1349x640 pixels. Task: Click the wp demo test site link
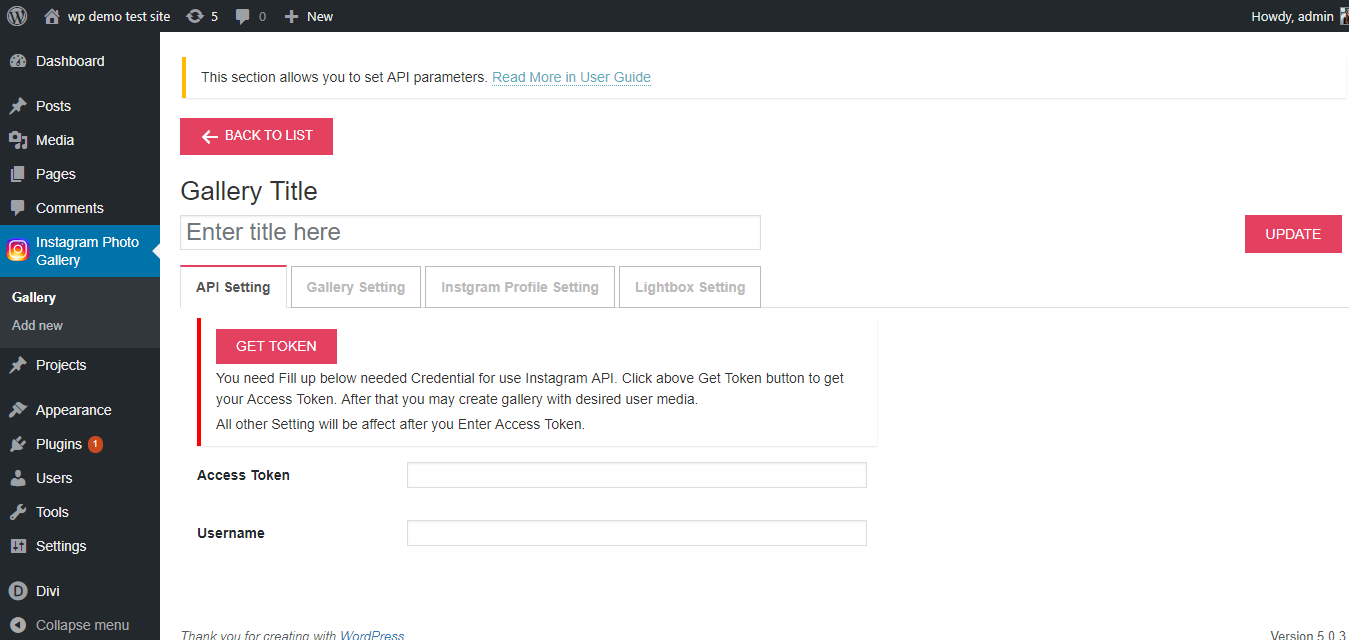point(119,16)
